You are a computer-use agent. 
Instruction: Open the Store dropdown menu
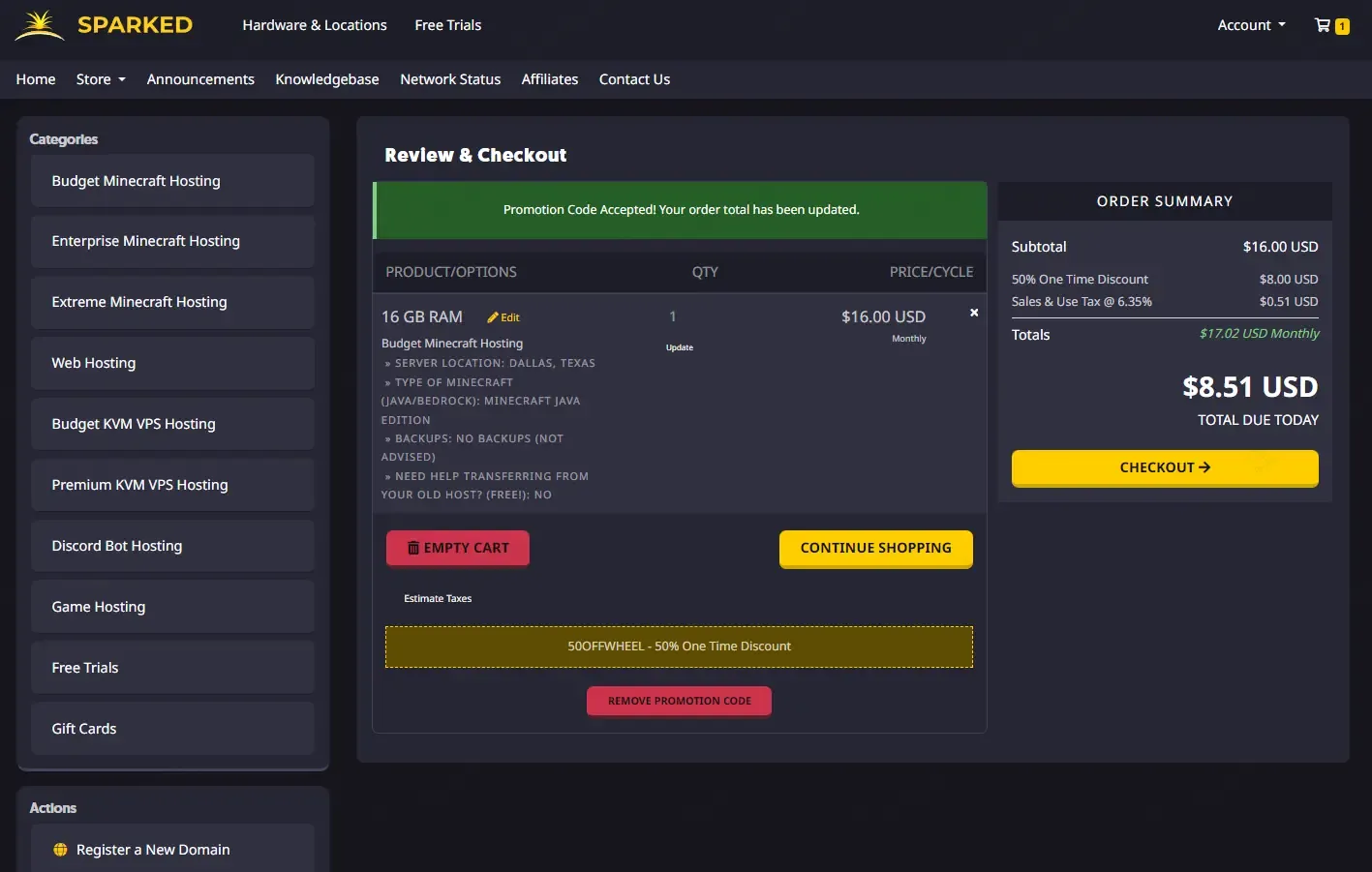click(101, 79)
